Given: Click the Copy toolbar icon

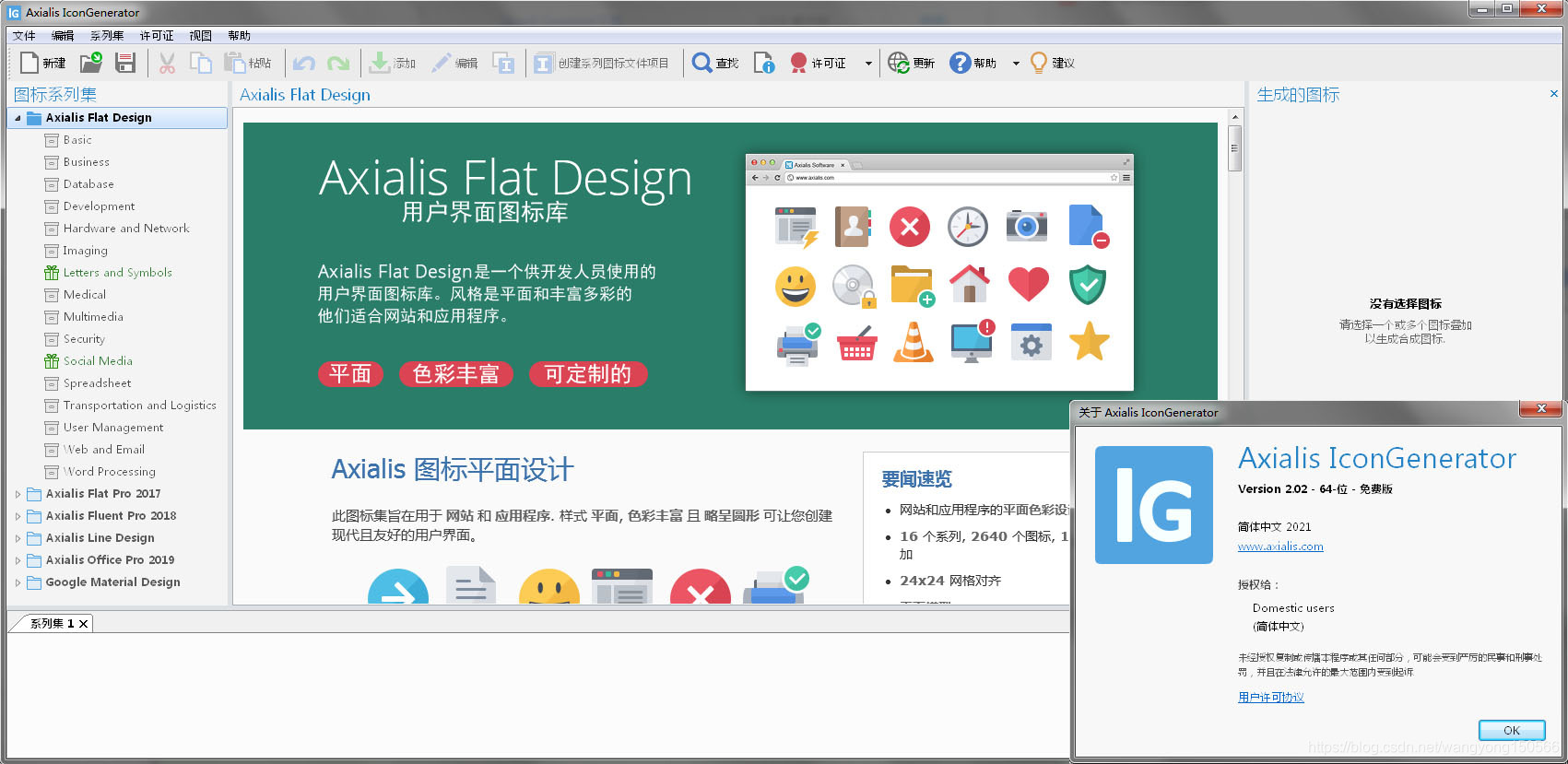Looking at the screenshot, I should click(x=200, y=63).
